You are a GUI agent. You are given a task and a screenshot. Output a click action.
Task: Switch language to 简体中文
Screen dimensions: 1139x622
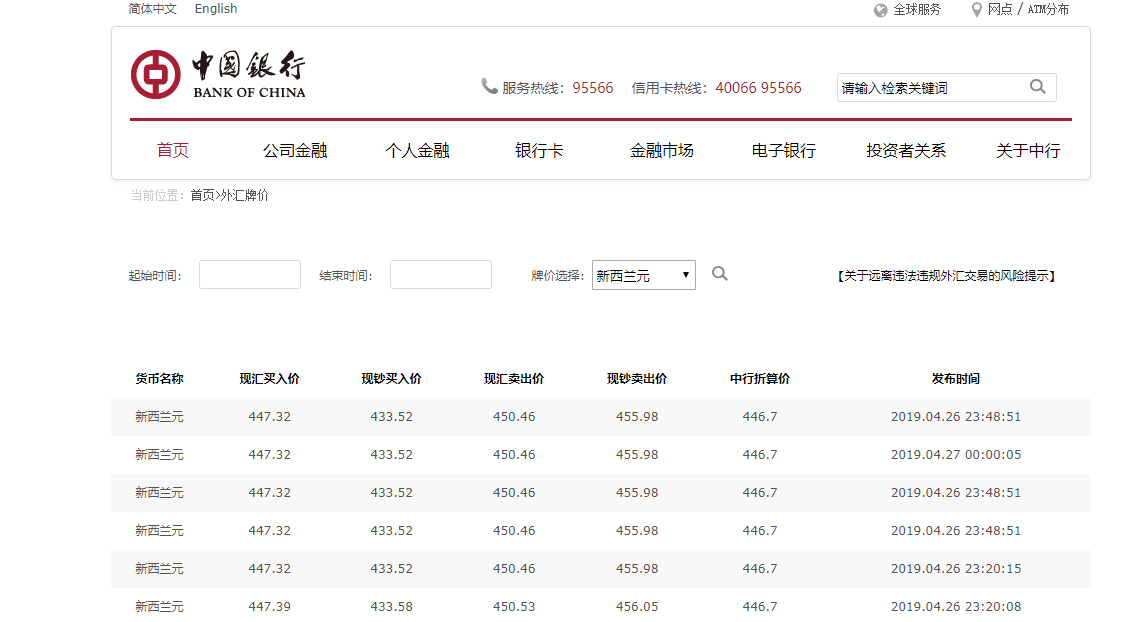(x=152, y=9)
